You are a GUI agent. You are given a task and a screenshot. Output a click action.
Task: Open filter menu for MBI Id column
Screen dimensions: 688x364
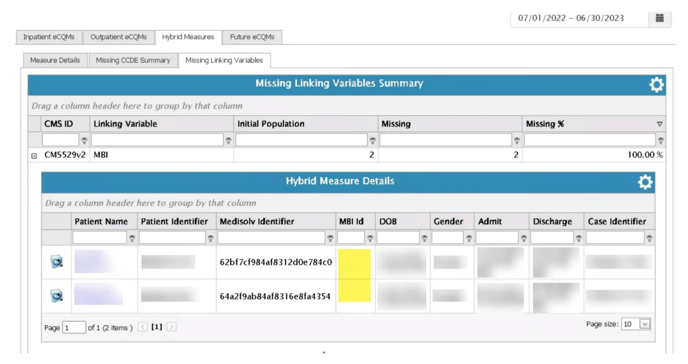(370, 238)
